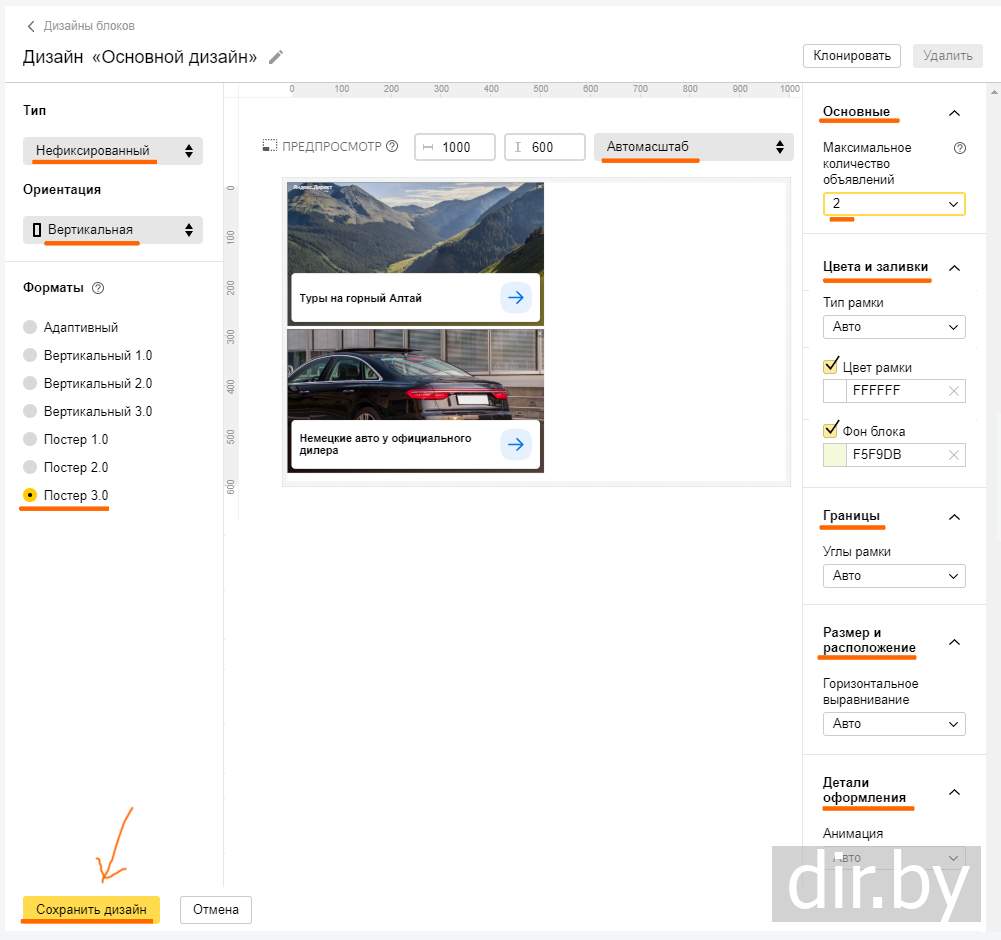Close the German car ad with its X
1001x940 pixels.
(x=540, y=333)
